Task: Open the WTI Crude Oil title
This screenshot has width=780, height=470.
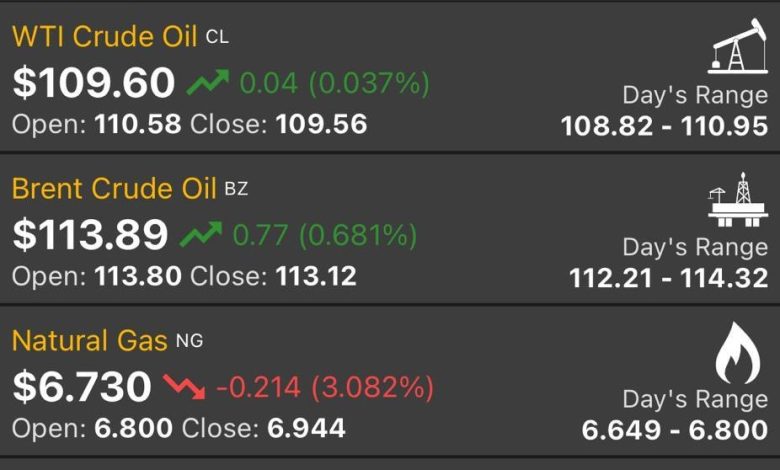Action: pyautogui.click(x=104, y=36)
